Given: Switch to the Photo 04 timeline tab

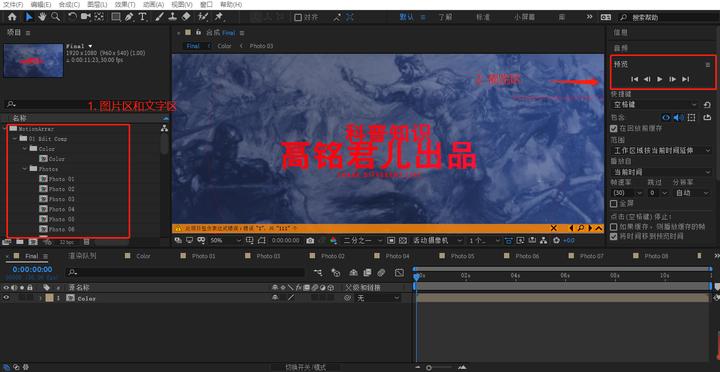Looking at the screenshot, I should pyautogui.click(x=397, y=256).
